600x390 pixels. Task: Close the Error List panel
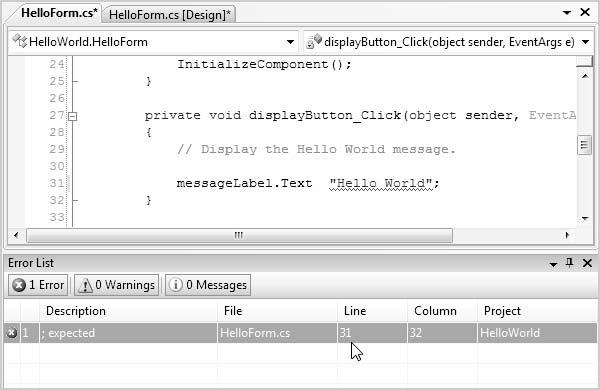click(x=587, y=263)
